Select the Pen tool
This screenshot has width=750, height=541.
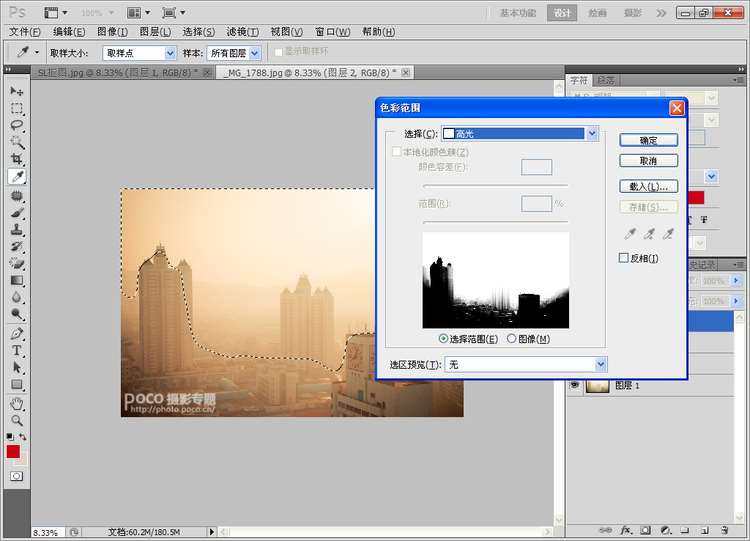pyautogui.click(x=17, y=334)
